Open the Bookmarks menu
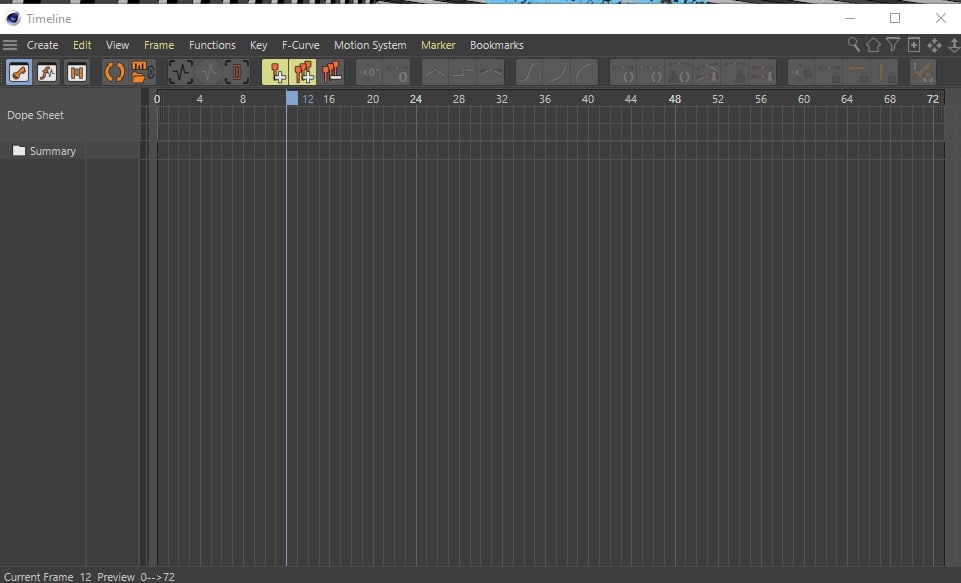The image size is (961, 583). click(x=496, y=45)
